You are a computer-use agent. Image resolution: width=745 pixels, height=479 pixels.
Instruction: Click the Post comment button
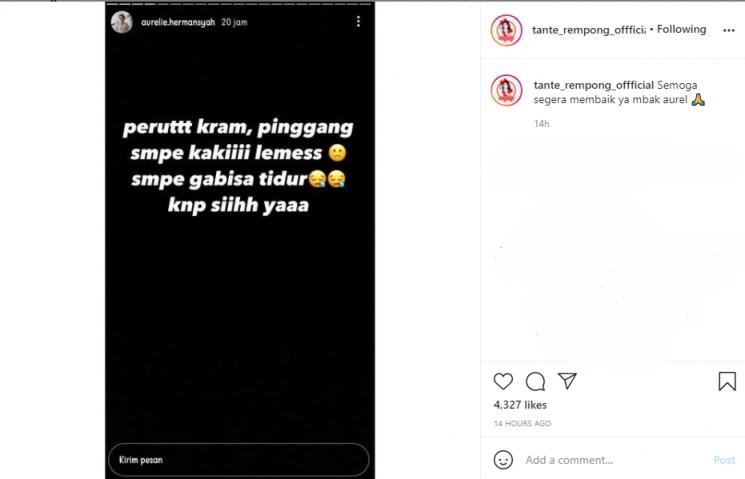pos(724,460)
